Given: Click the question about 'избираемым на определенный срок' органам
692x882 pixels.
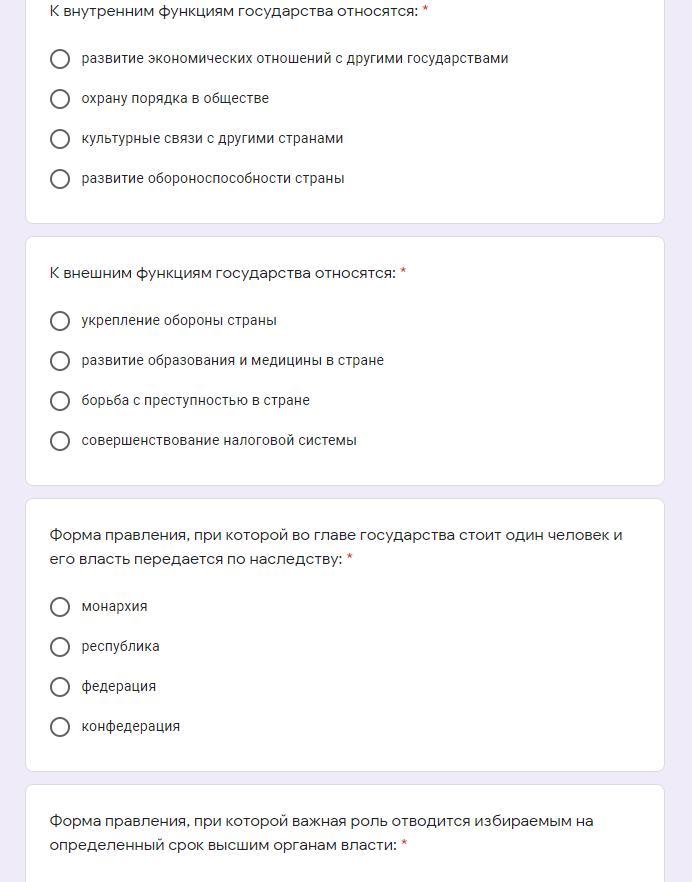Looking at the screenshot, I should [321, 832].
